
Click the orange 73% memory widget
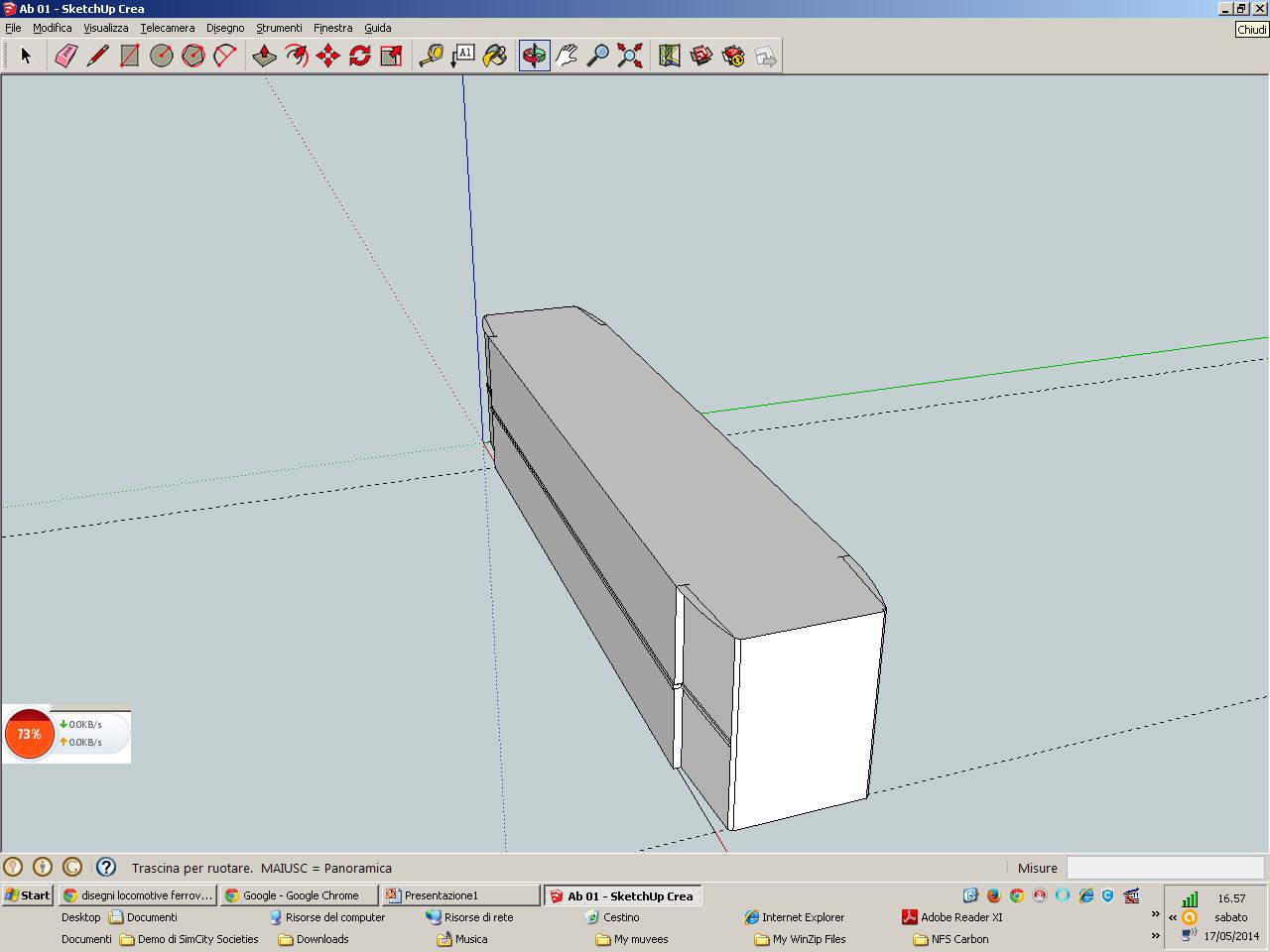click(x=29, y=734)
